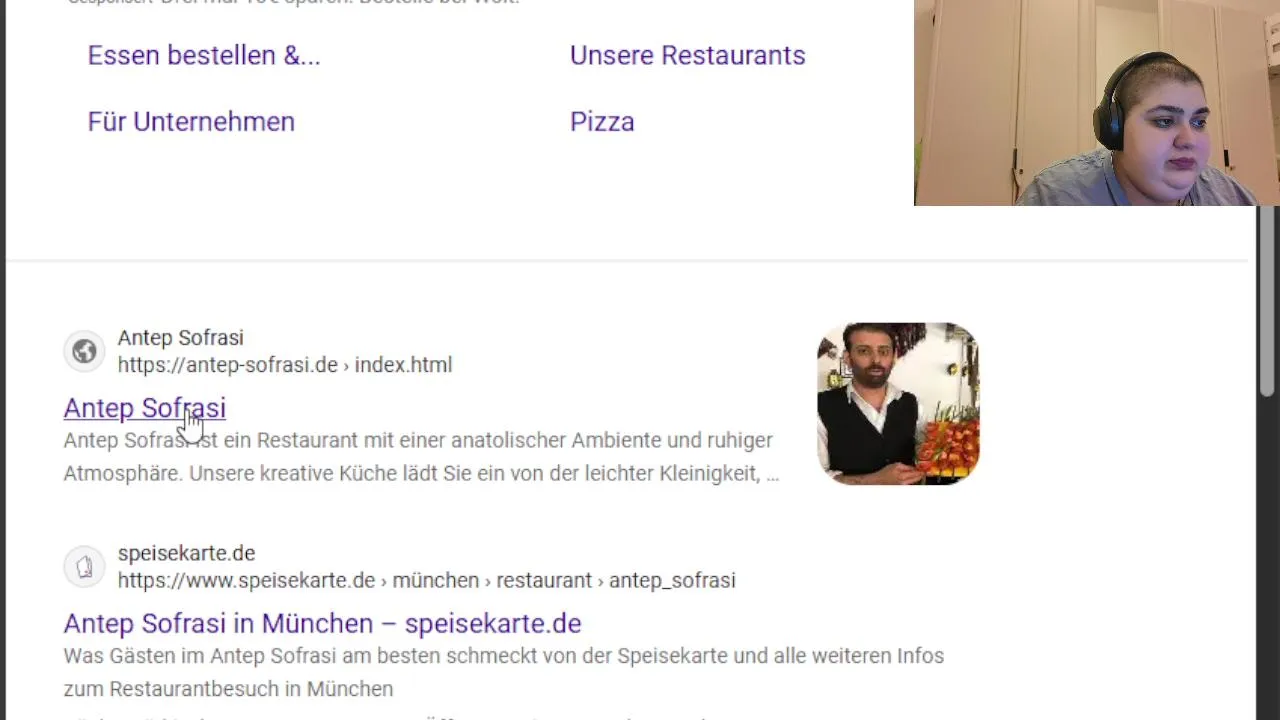Viewport: 1280px width, 720px height.
Task: Open the restaurant thumbnail showing man with skewers
Action: [x=898, y=403]
